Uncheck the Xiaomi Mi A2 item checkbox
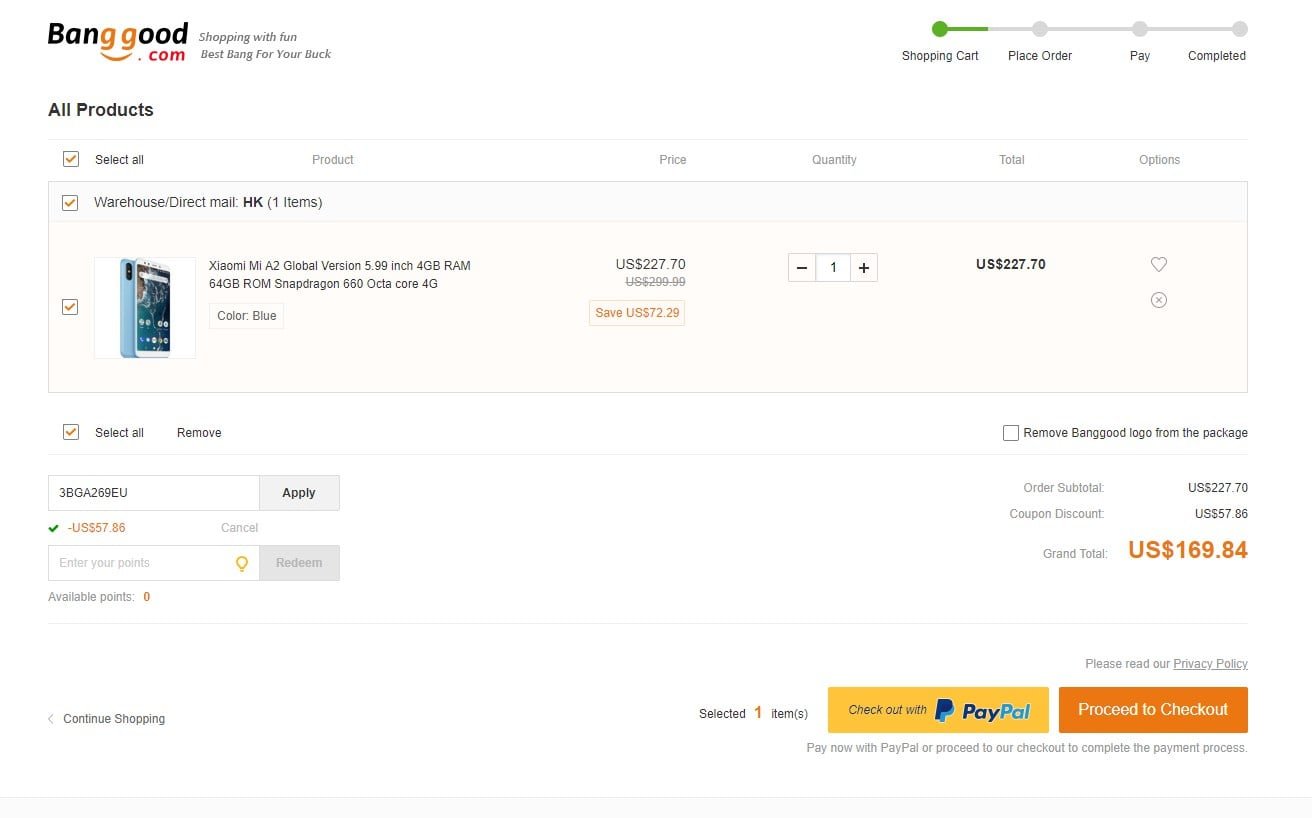1312x818 pixels. click(x=70, y=307)
